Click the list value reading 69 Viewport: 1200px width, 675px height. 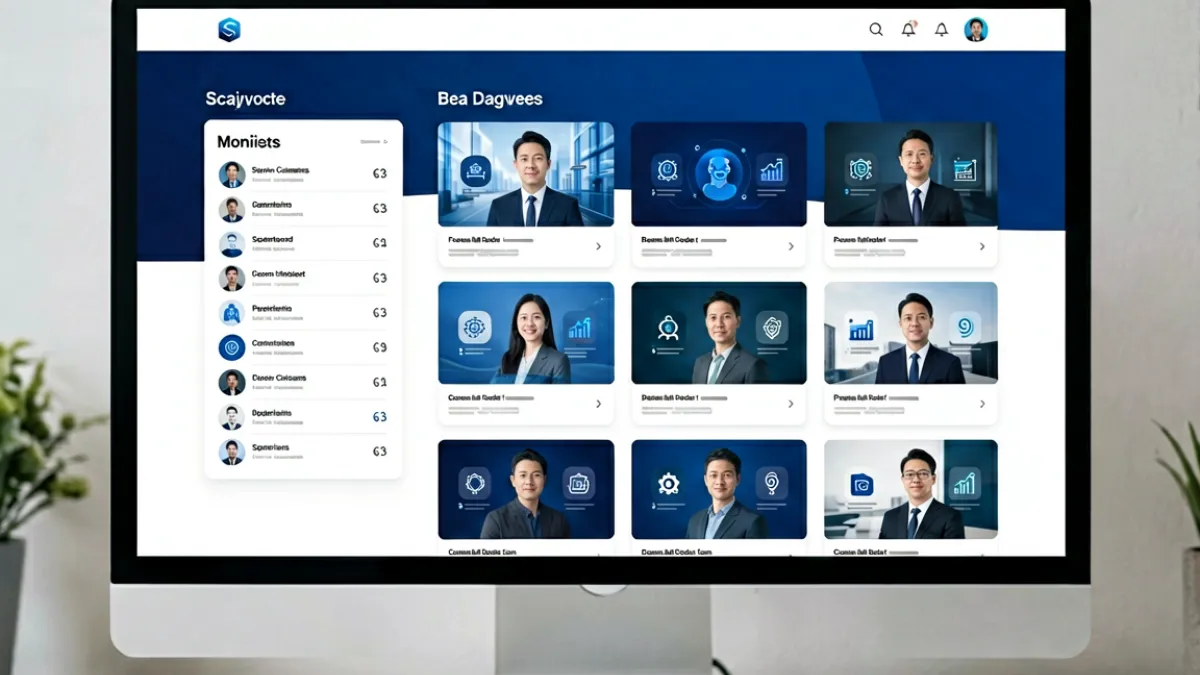pyautogui.click(x=379, y=348)
